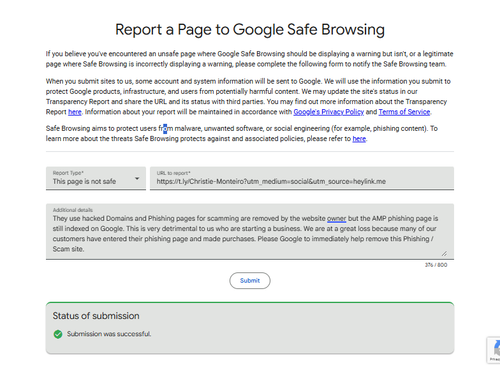Click the 'Submission was successful.' message
This screenshot has height=365, width=500.
[109, 334]
